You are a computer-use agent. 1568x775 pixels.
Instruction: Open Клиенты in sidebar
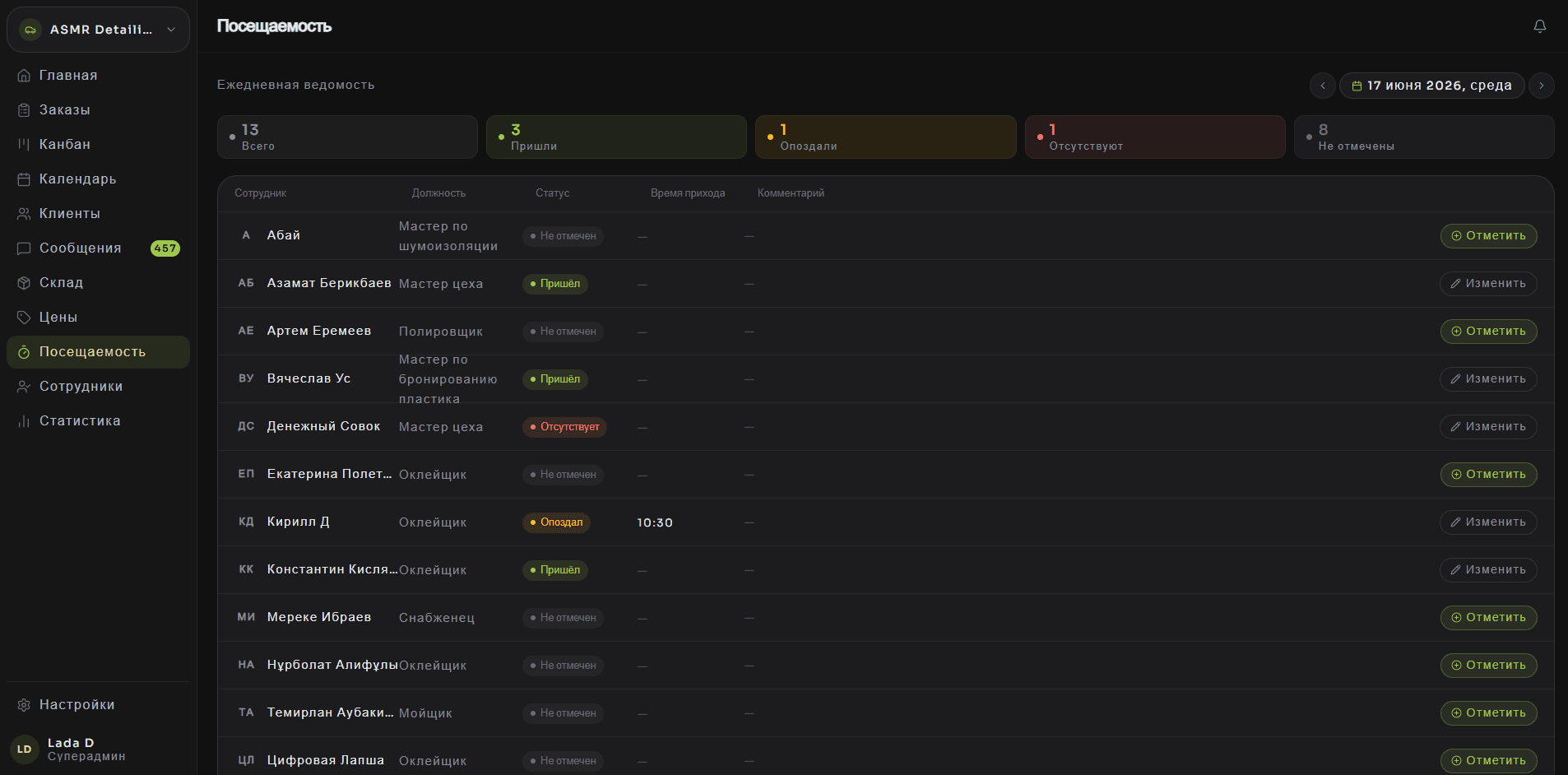coord(98,214)
